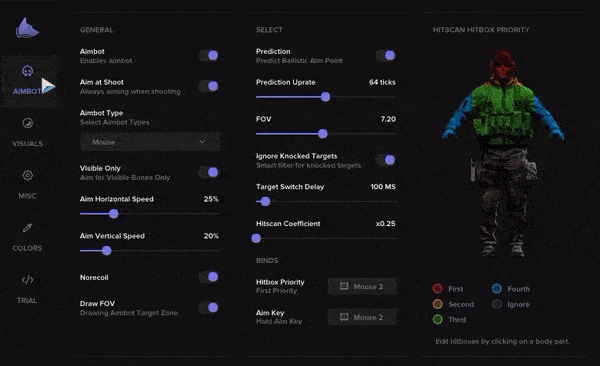Expand the Aimbot Type Mouse dropdown

coord(150,142)
